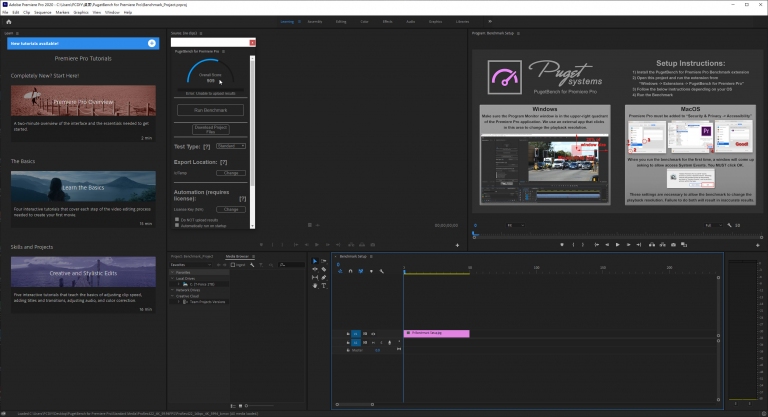Select the Ripple Edit tool
The image size is (768, 417).
tap(315, 269)
